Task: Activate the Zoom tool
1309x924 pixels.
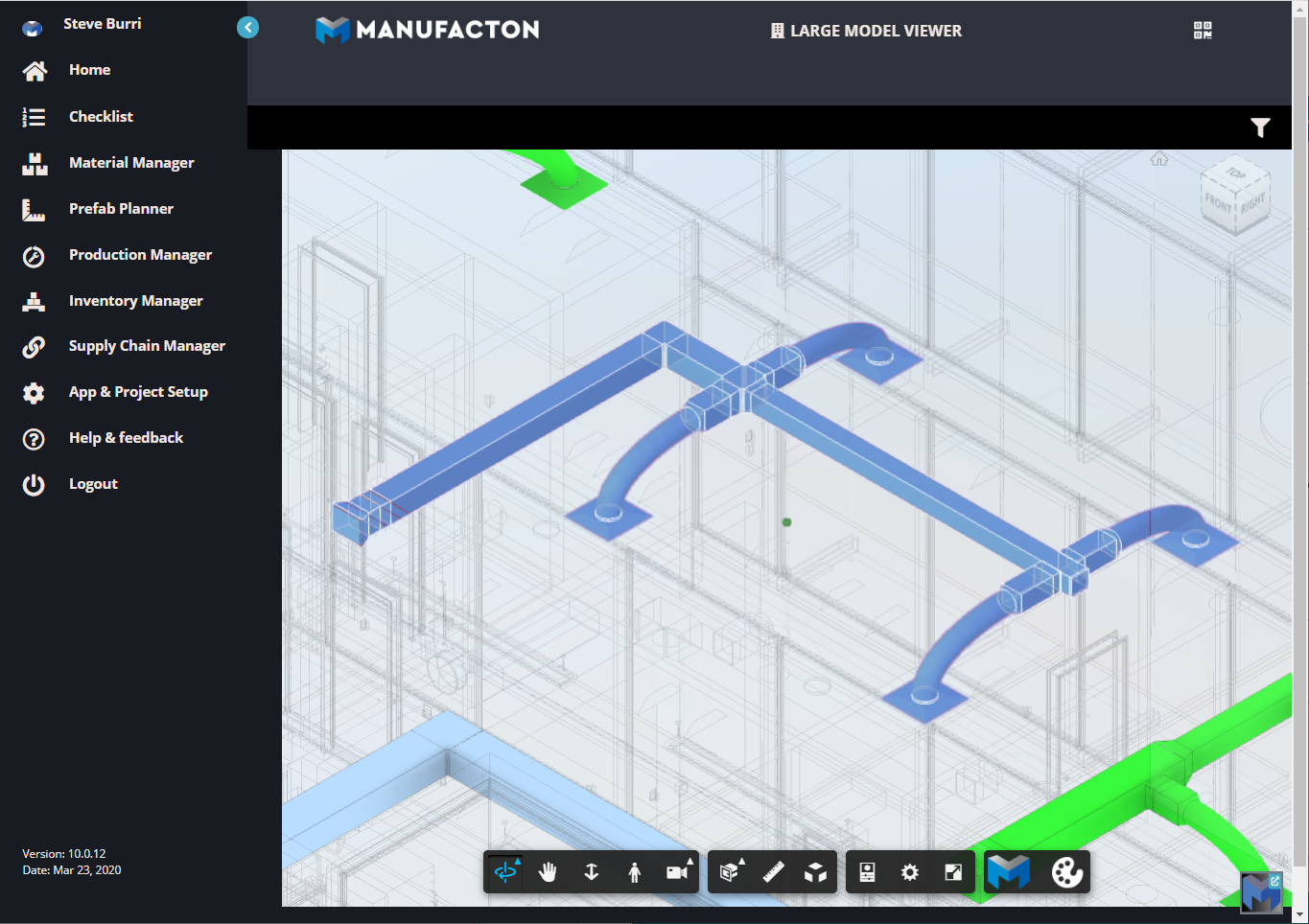Action: point(591,872)
